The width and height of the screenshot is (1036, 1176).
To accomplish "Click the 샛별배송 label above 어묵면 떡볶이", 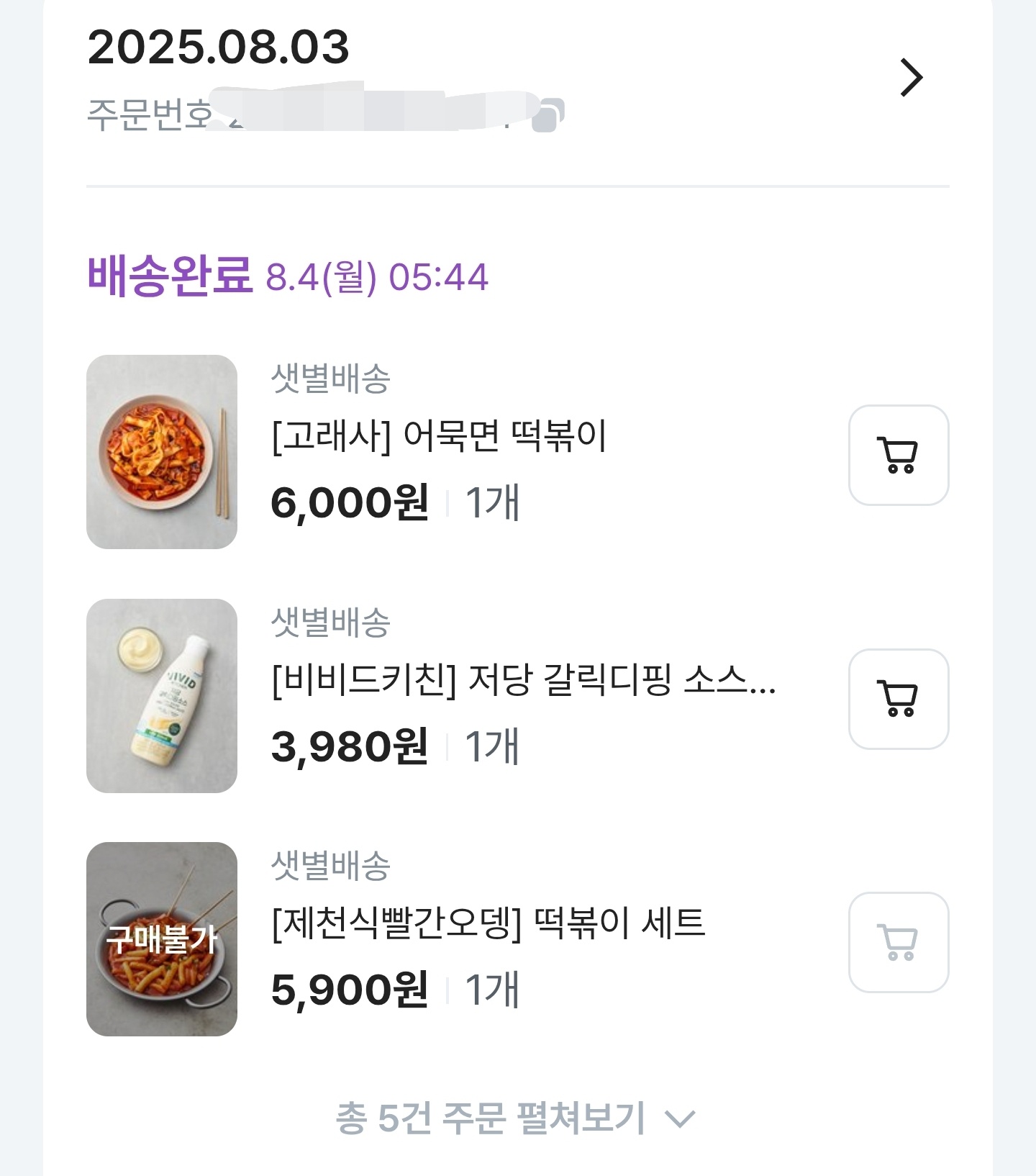I will tap(330, 379).
